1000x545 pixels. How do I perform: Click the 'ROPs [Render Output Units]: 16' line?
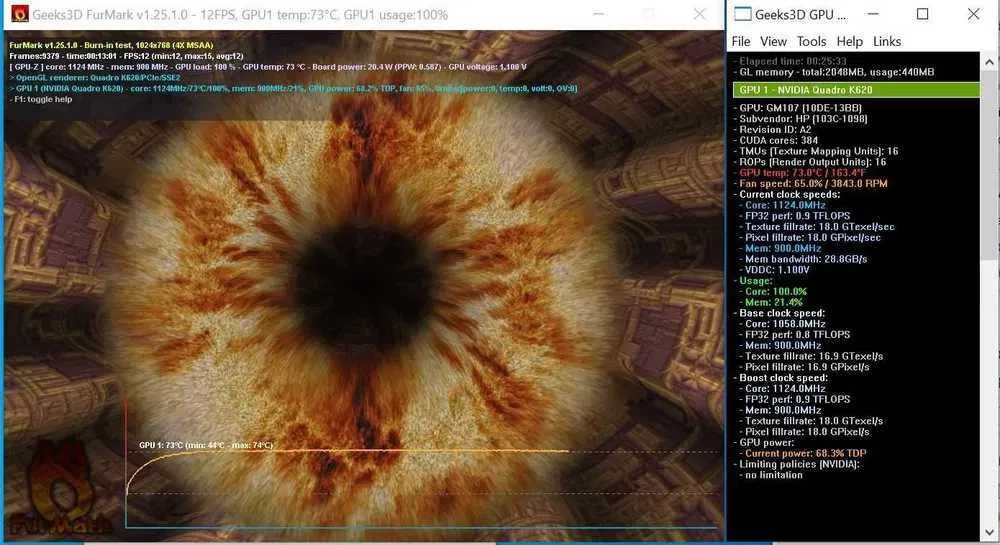click(810, 162)
